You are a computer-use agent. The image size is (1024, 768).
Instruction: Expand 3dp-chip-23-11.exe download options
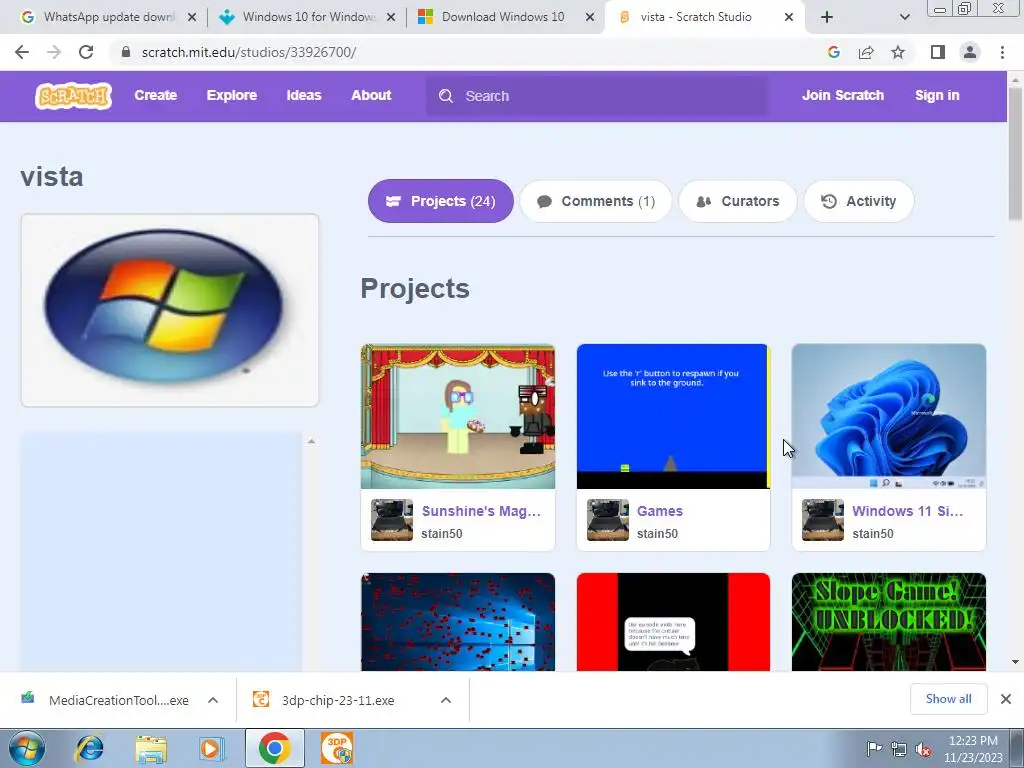[446, 700]
